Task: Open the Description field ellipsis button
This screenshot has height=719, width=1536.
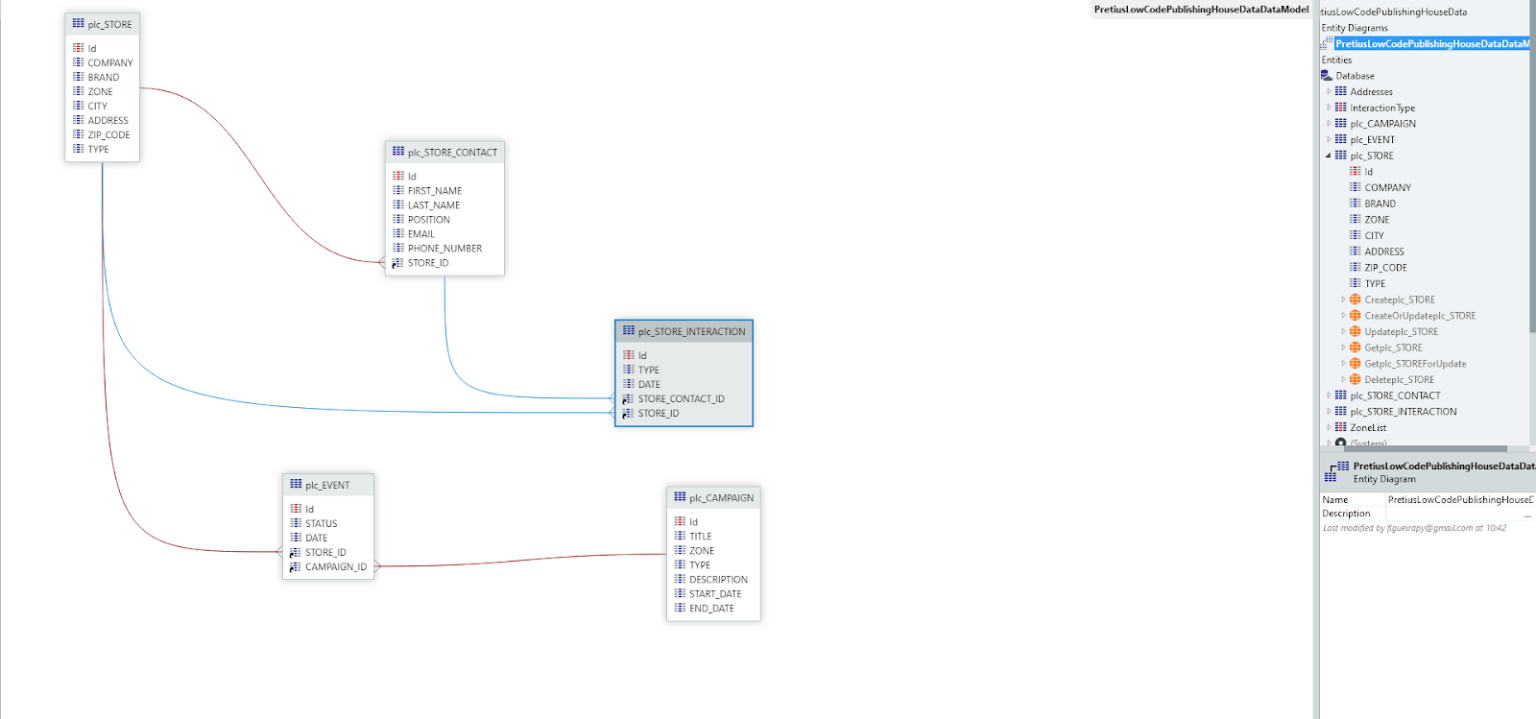Action: (x=1528, y=513)
